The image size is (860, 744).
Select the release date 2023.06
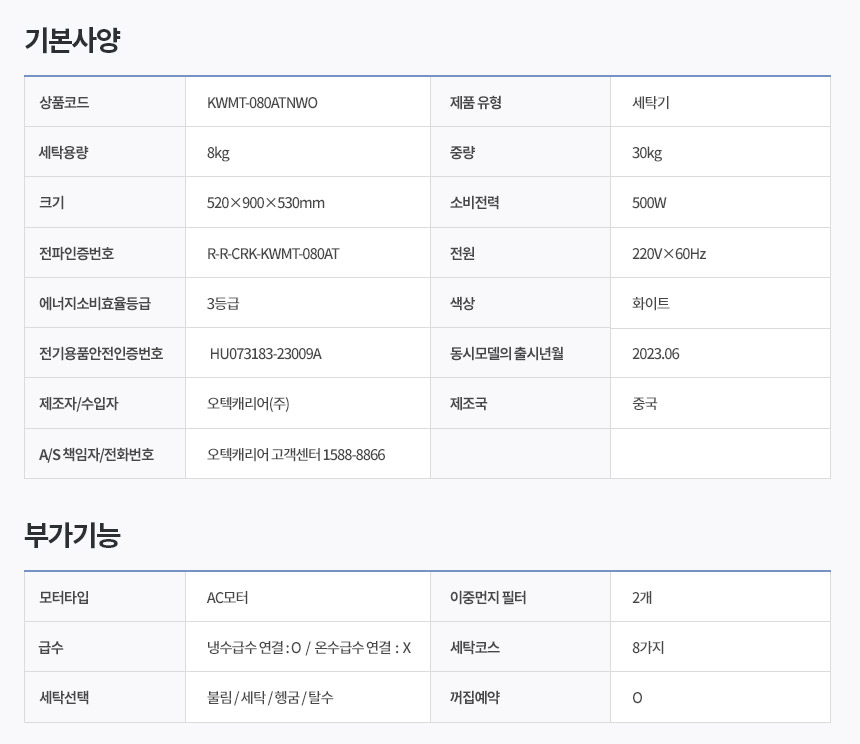(655, 354)
